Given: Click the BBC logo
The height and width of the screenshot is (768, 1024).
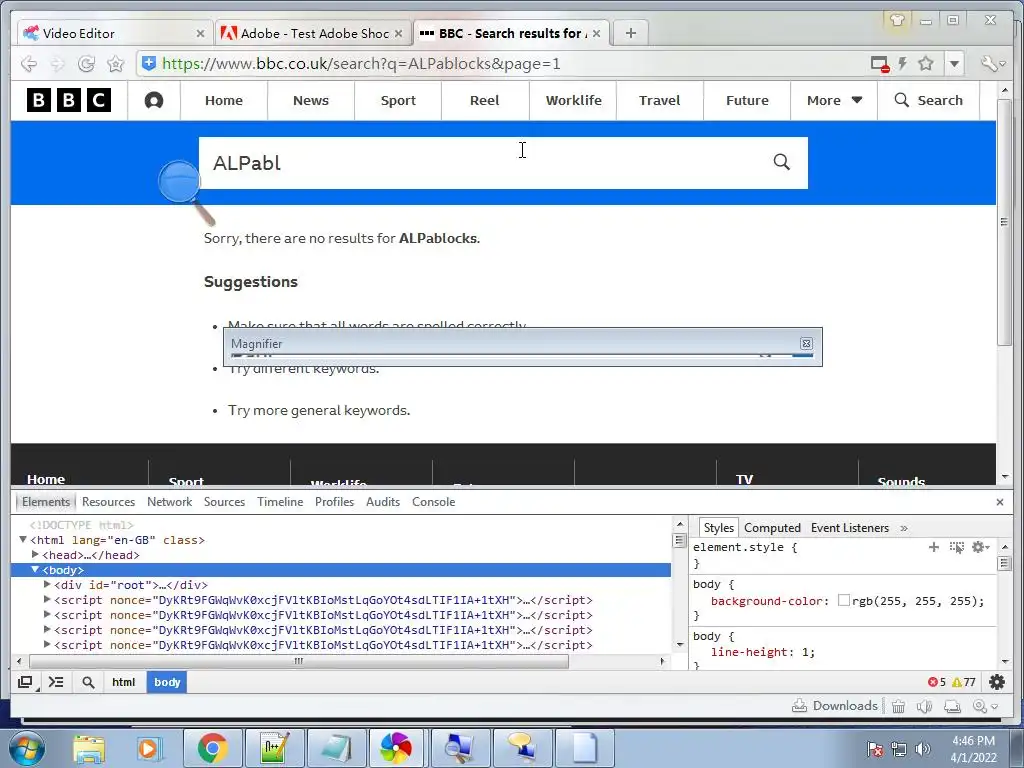Looking at the screenshot, I should pos(69,100).
